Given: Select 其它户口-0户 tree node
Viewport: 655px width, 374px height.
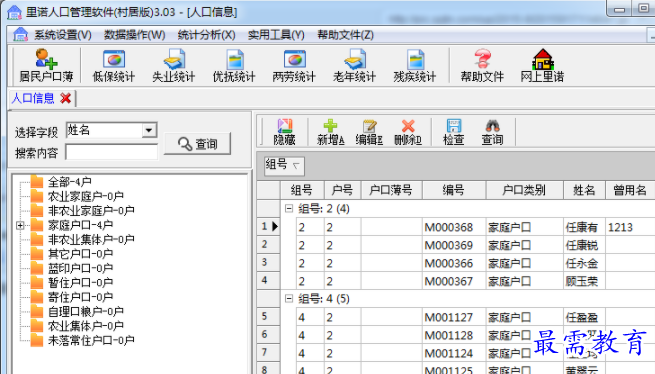Looking at the screenshot, I should 80,254.
